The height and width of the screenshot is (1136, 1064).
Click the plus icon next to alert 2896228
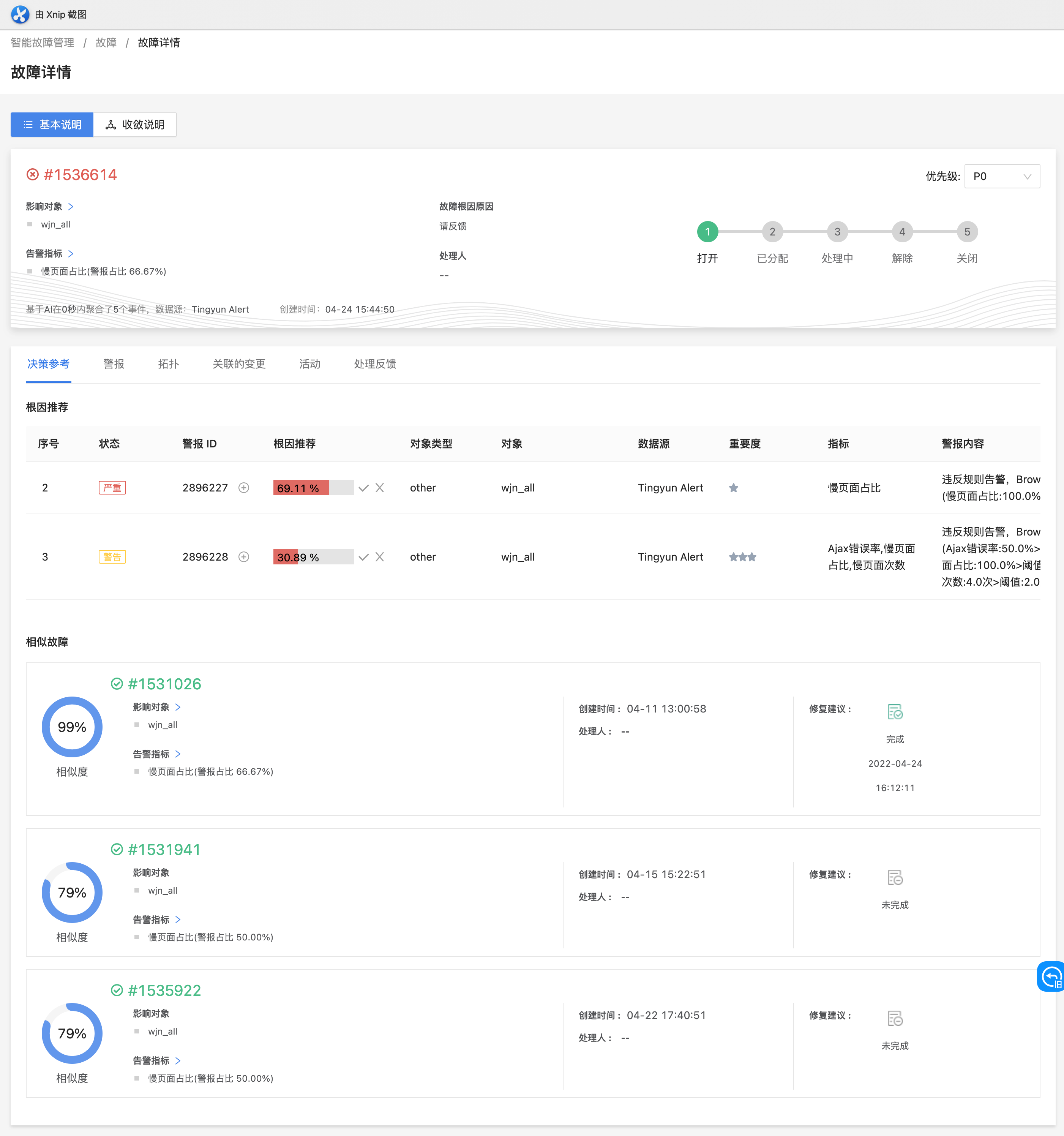click(x=243, y=556)
